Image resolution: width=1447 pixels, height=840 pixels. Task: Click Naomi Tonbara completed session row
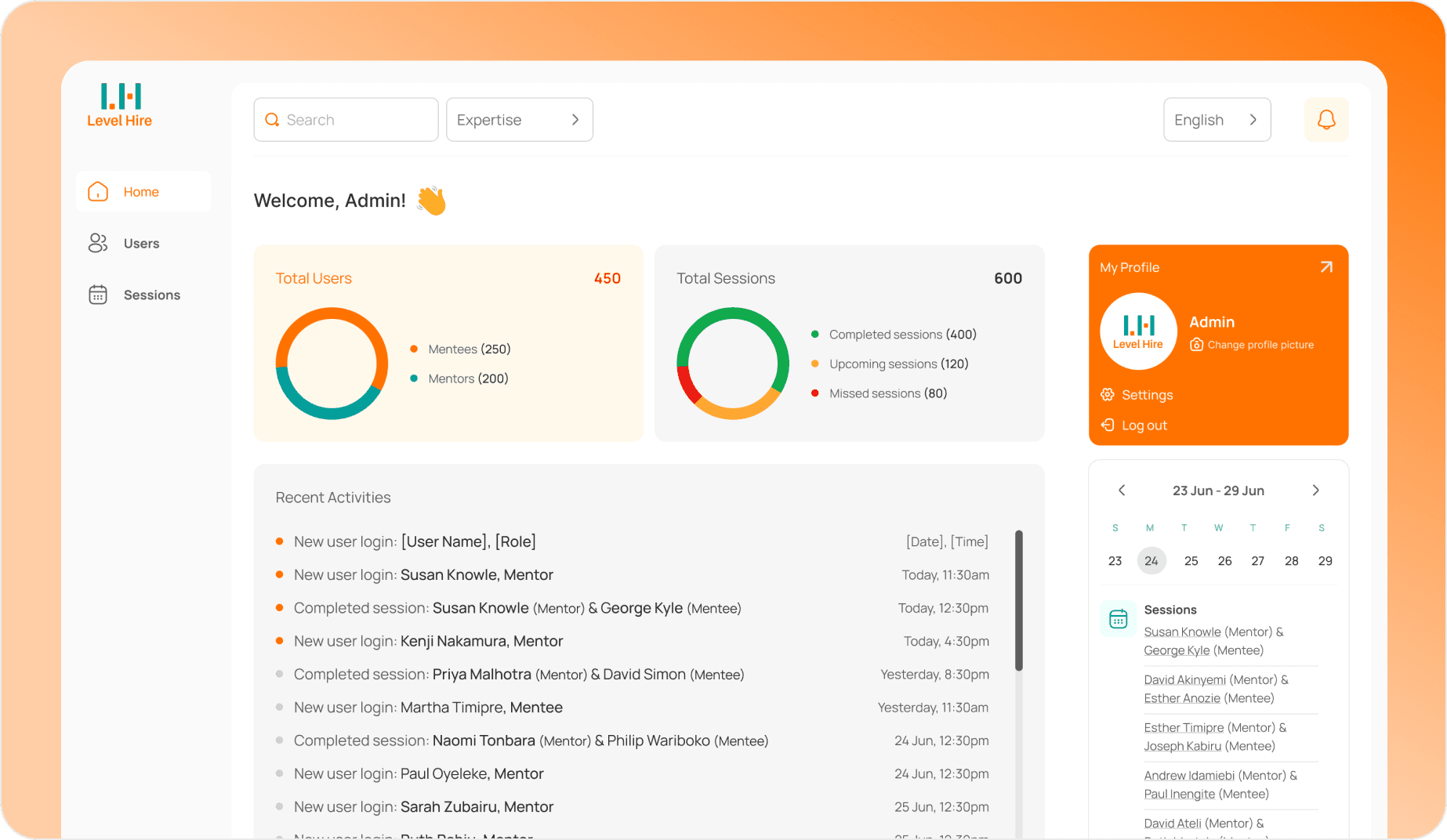tap(633, 740)
